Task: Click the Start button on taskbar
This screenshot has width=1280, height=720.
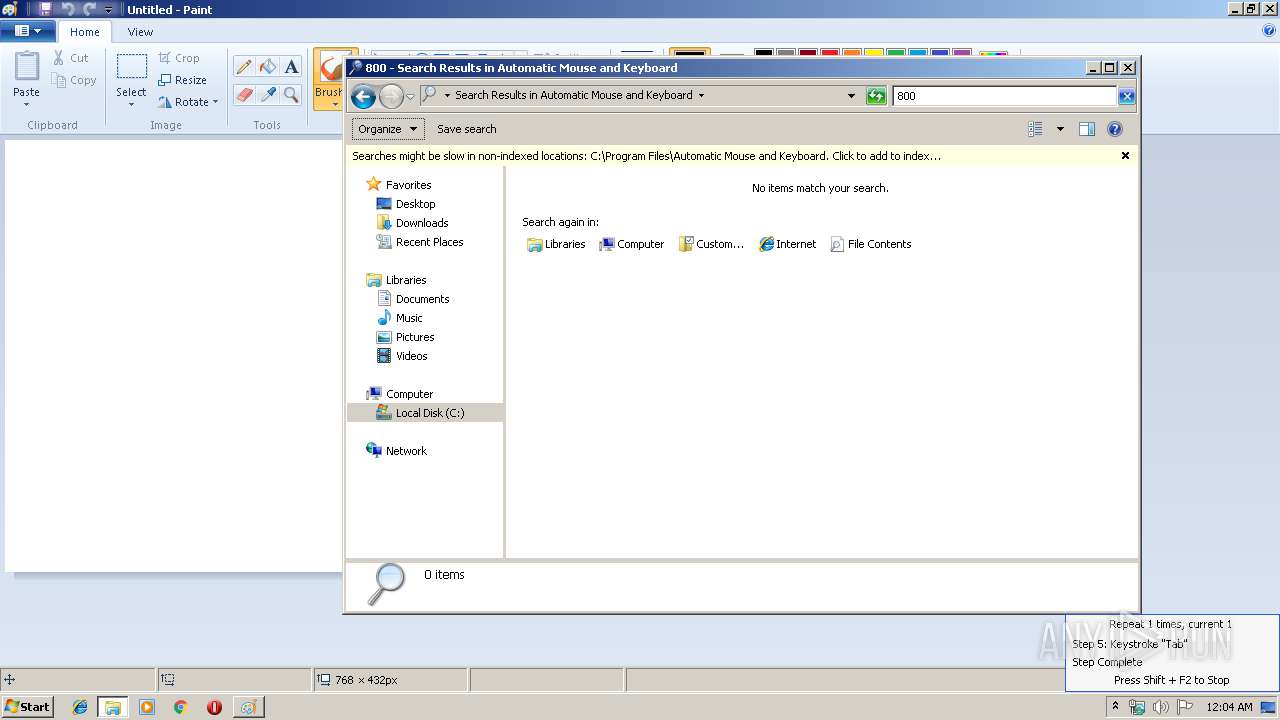Action: (28, 706)
